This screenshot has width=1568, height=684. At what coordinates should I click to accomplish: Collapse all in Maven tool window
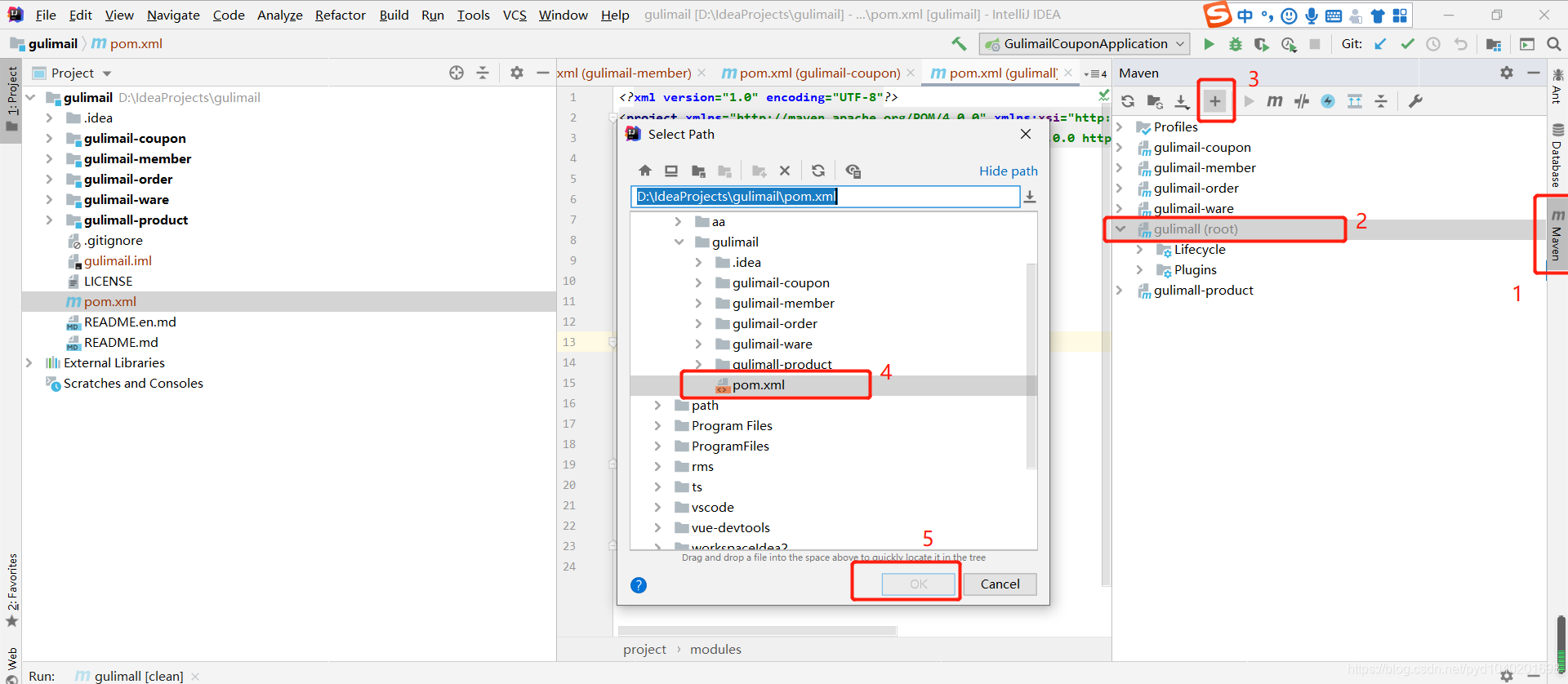1381,101
